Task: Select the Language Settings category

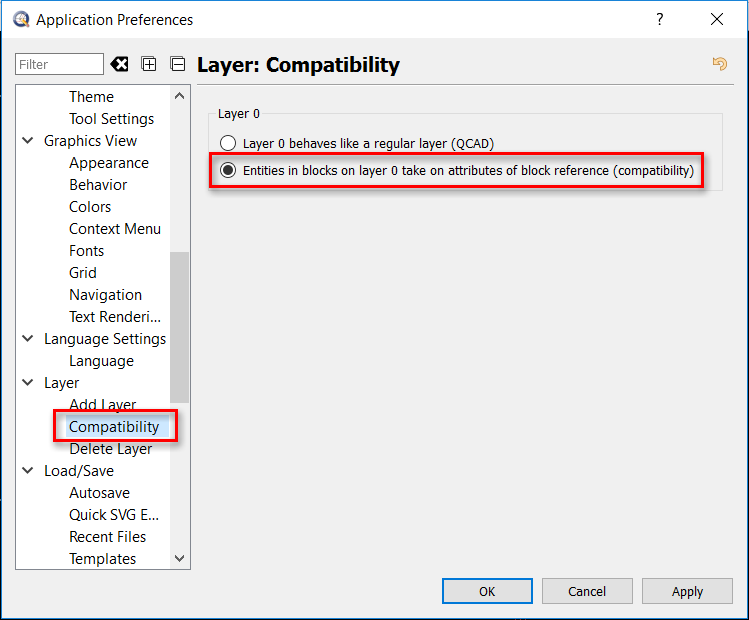Action: [x=105, y=339]
